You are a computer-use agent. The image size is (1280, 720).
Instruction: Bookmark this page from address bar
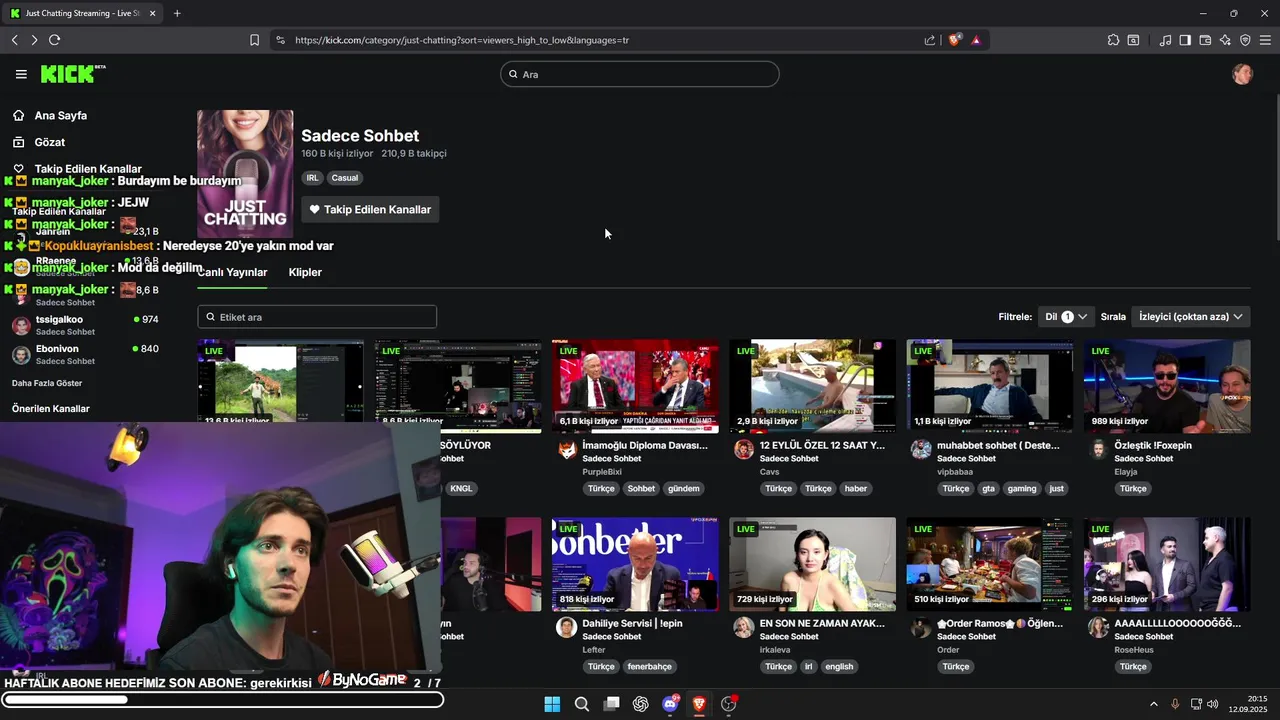click(254, 40)
